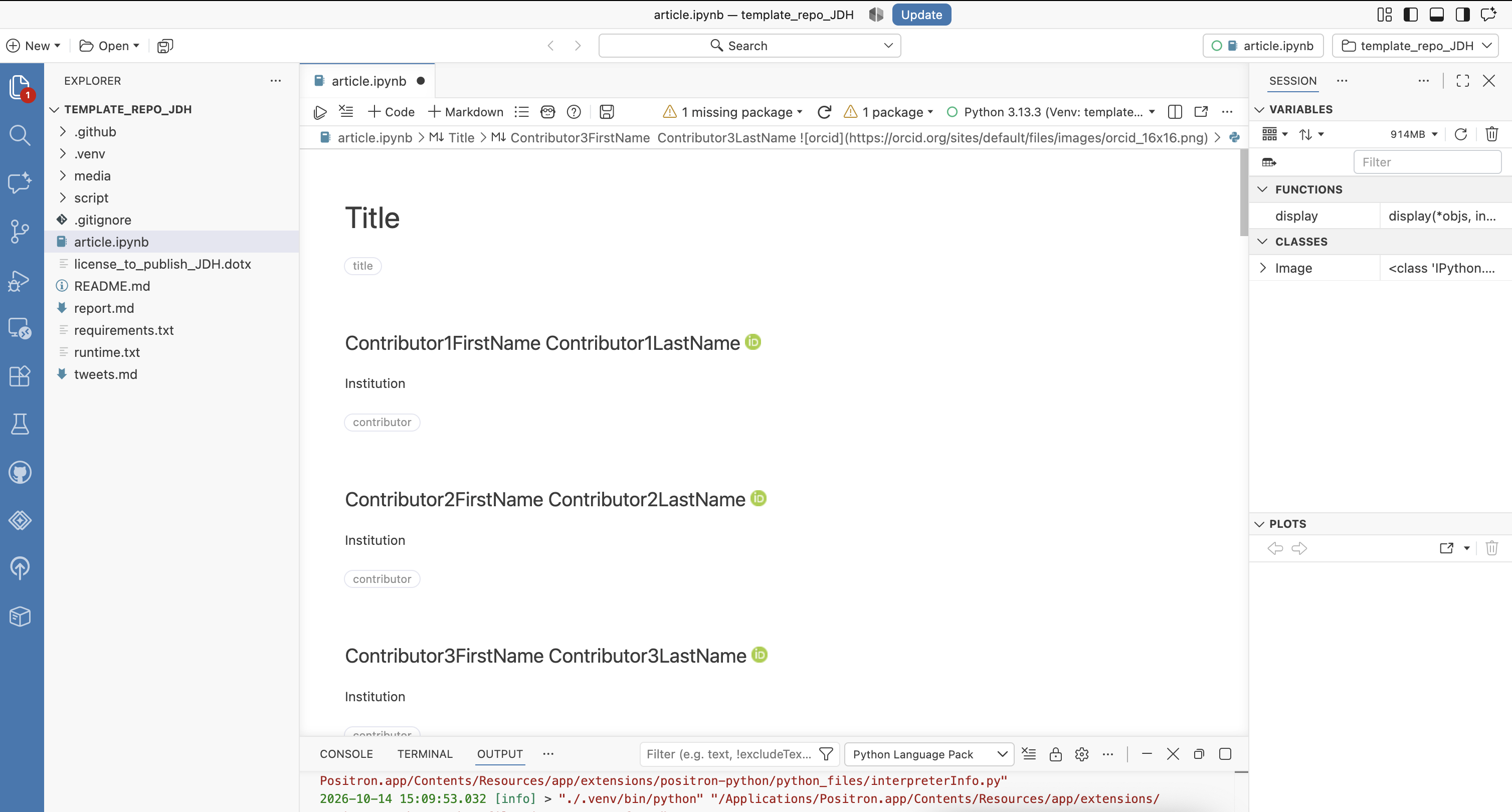Switch to the TERMINAL tab

425,754
